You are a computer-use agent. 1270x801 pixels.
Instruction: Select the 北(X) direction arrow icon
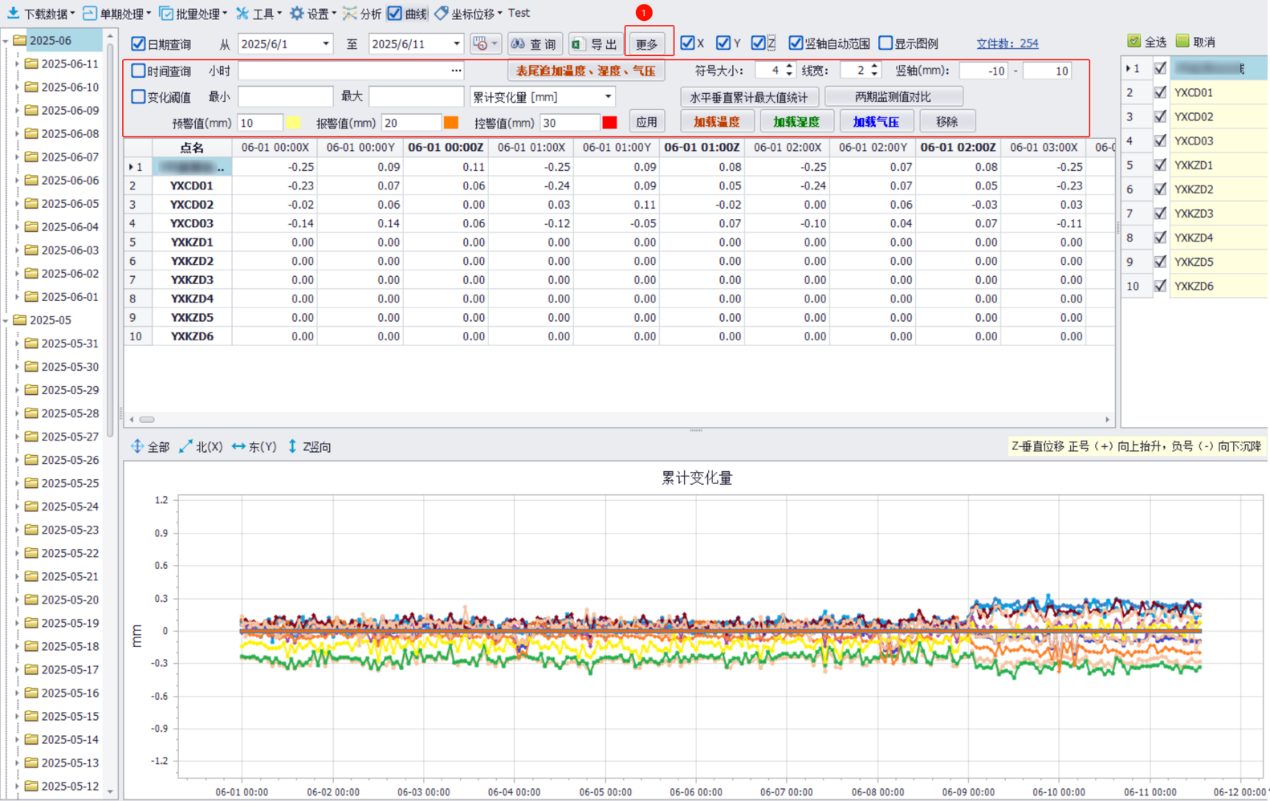[x=185, y=447]
